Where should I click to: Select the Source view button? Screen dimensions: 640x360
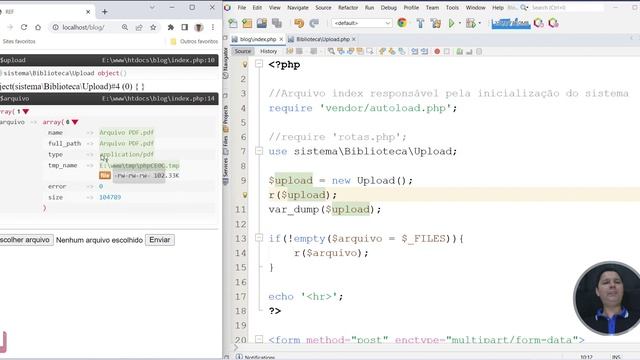tap(243, 51)
